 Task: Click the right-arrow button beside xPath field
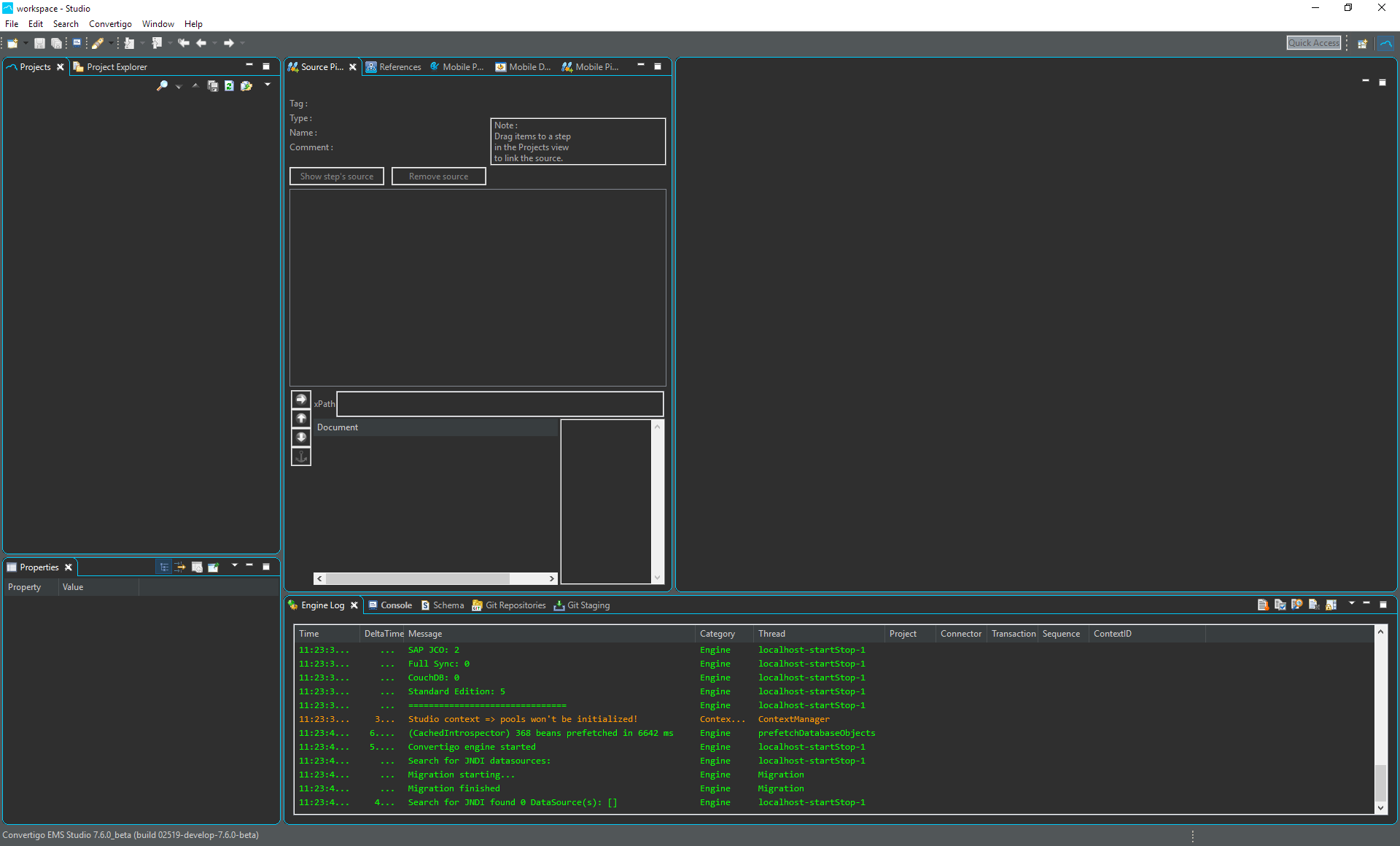(301, 400)
